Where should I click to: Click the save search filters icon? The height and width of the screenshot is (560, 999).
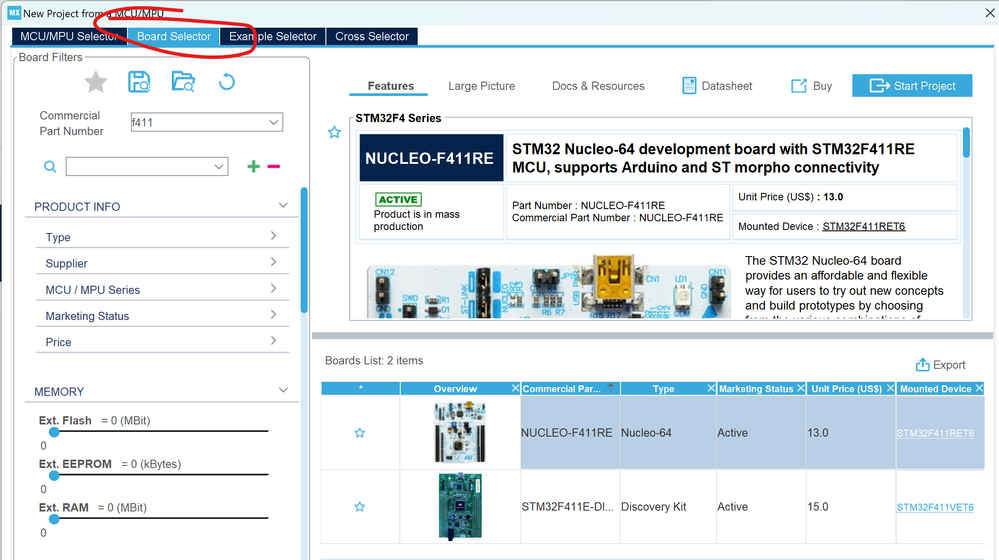tap(139, 82)
